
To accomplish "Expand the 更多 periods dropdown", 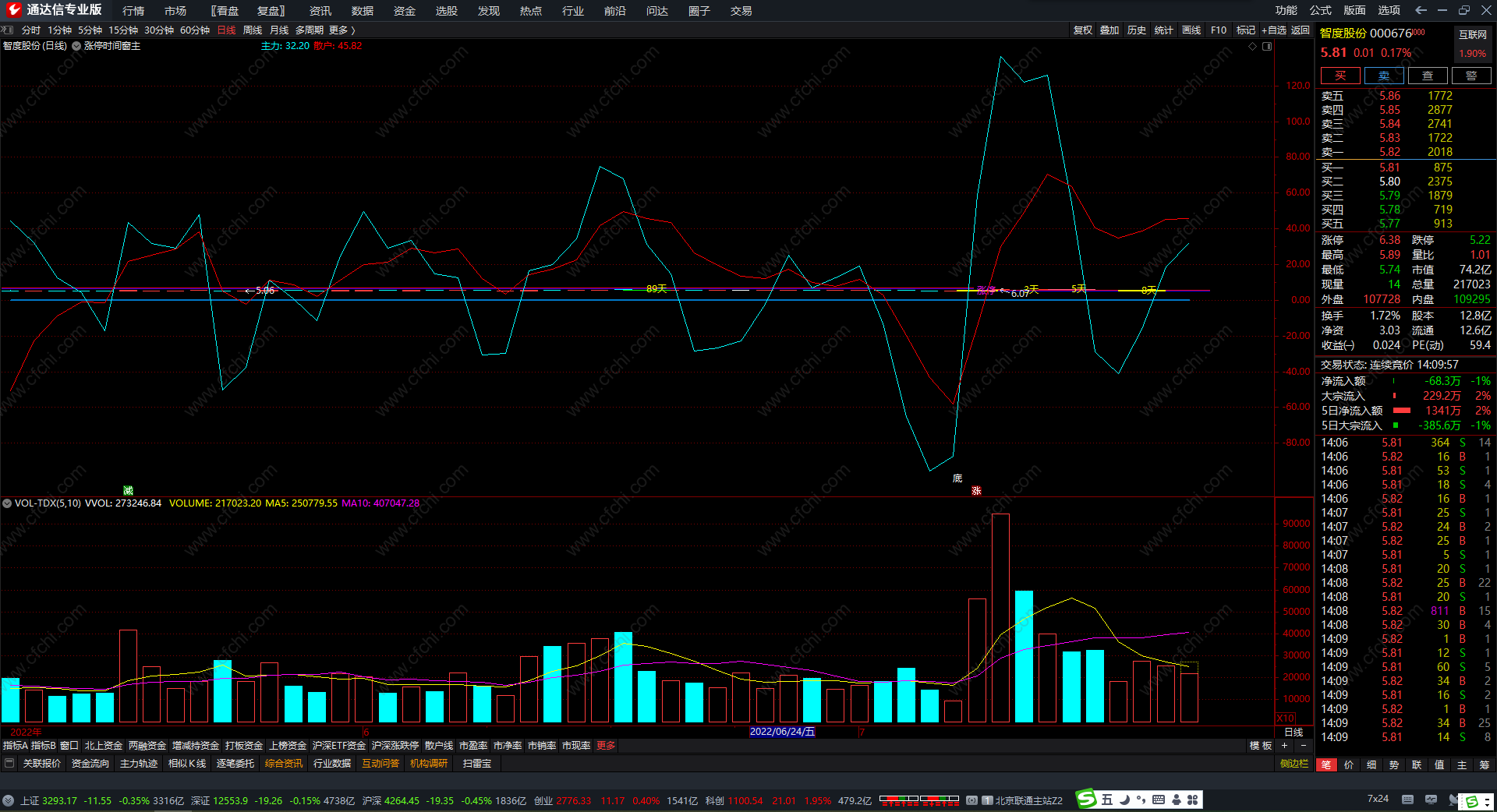I will click(342, 30).
